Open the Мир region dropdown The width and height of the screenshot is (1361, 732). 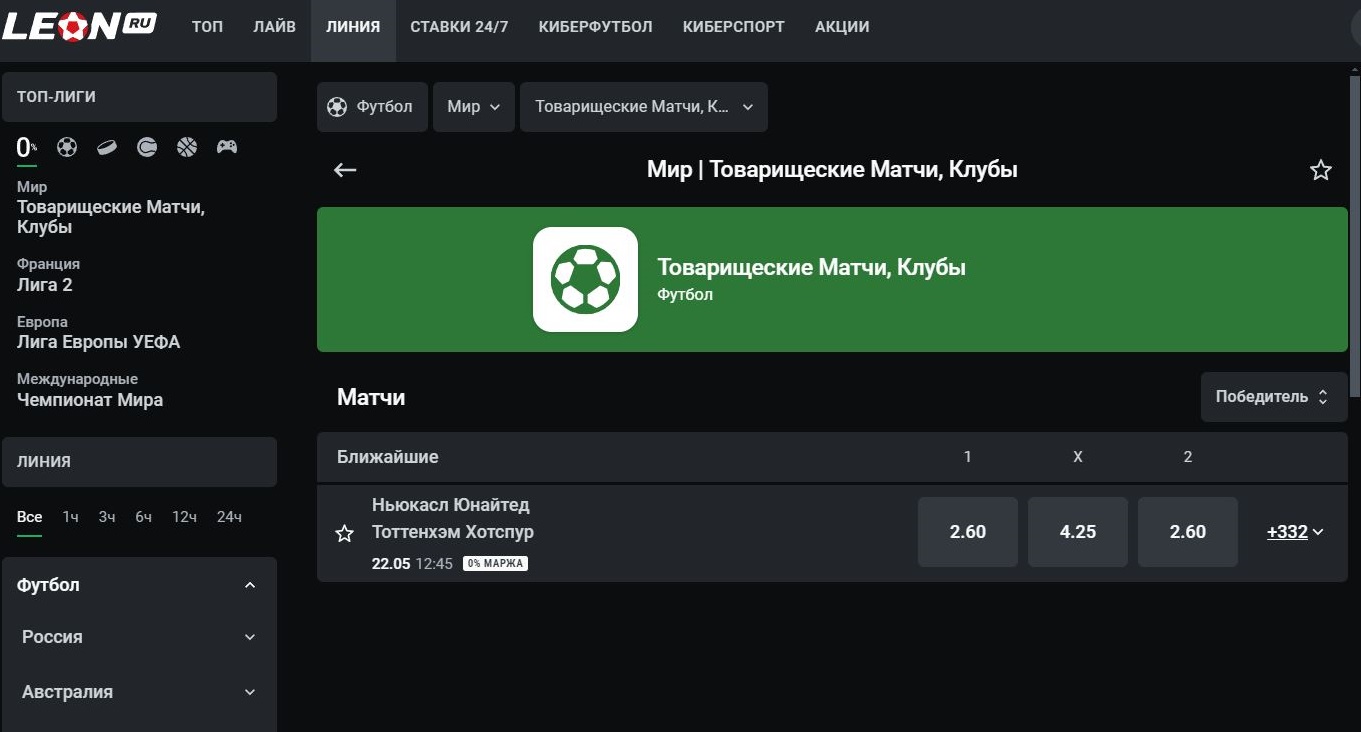[474, 107]
